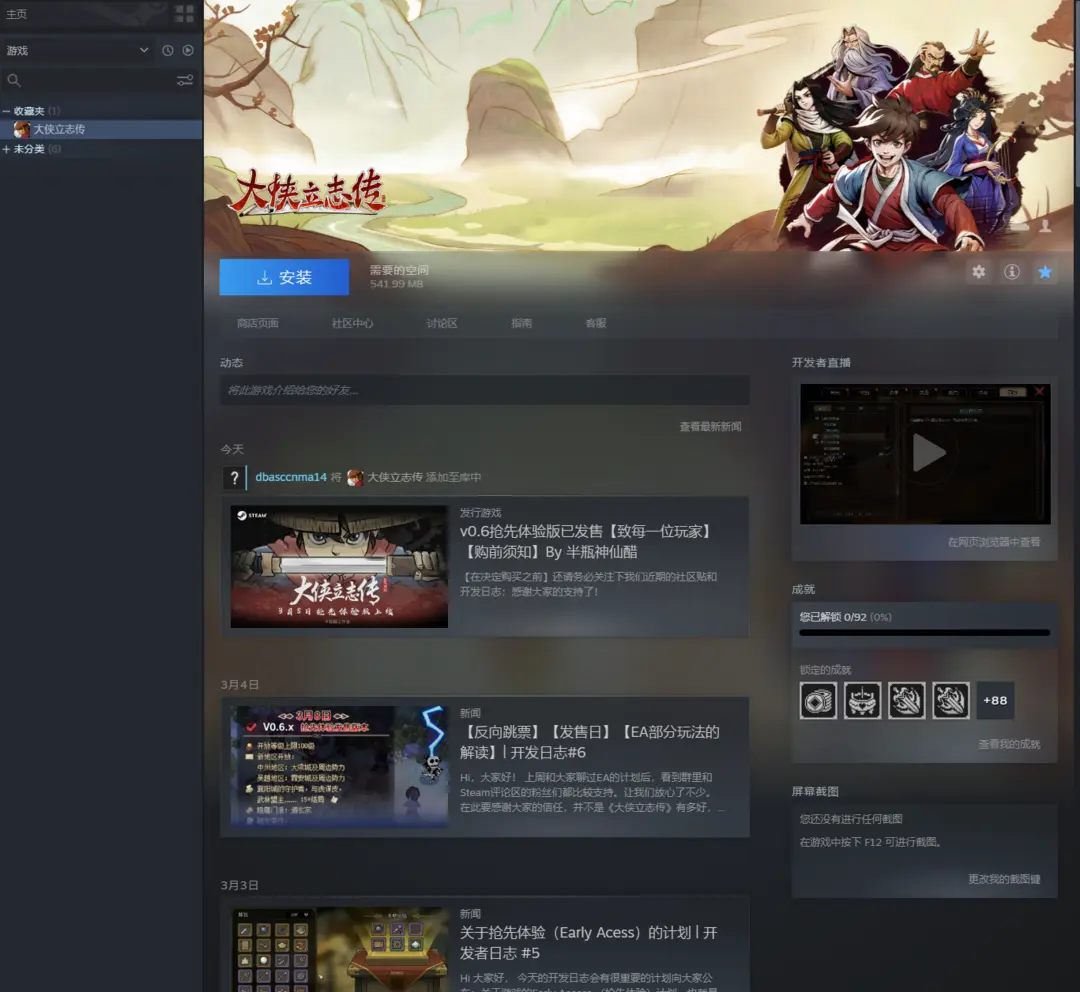Click the 大侠立志传 logo on banner

coord(308,191)
